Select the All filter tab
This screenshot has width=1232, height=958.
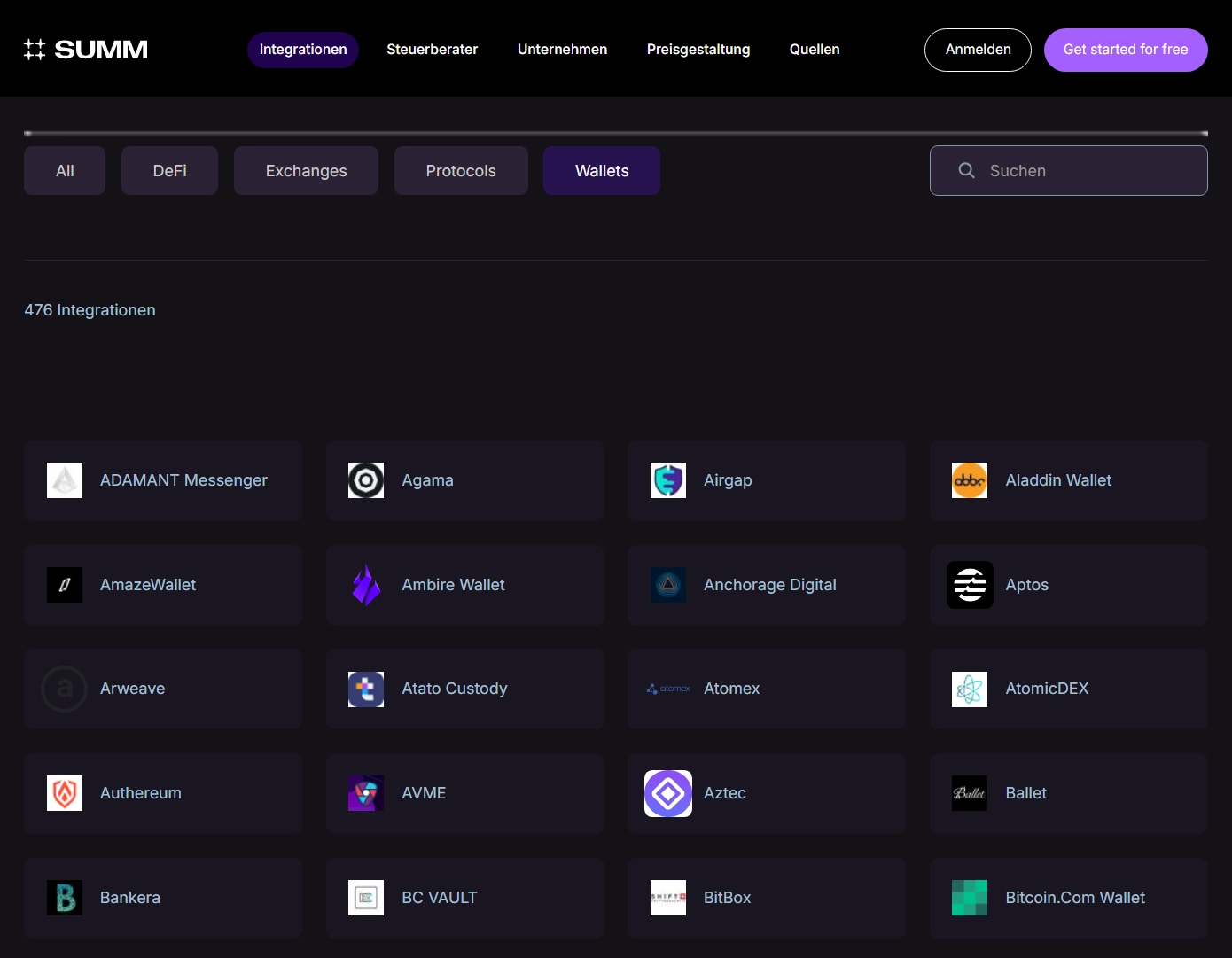pyautogui.click(x=65, y=170)
